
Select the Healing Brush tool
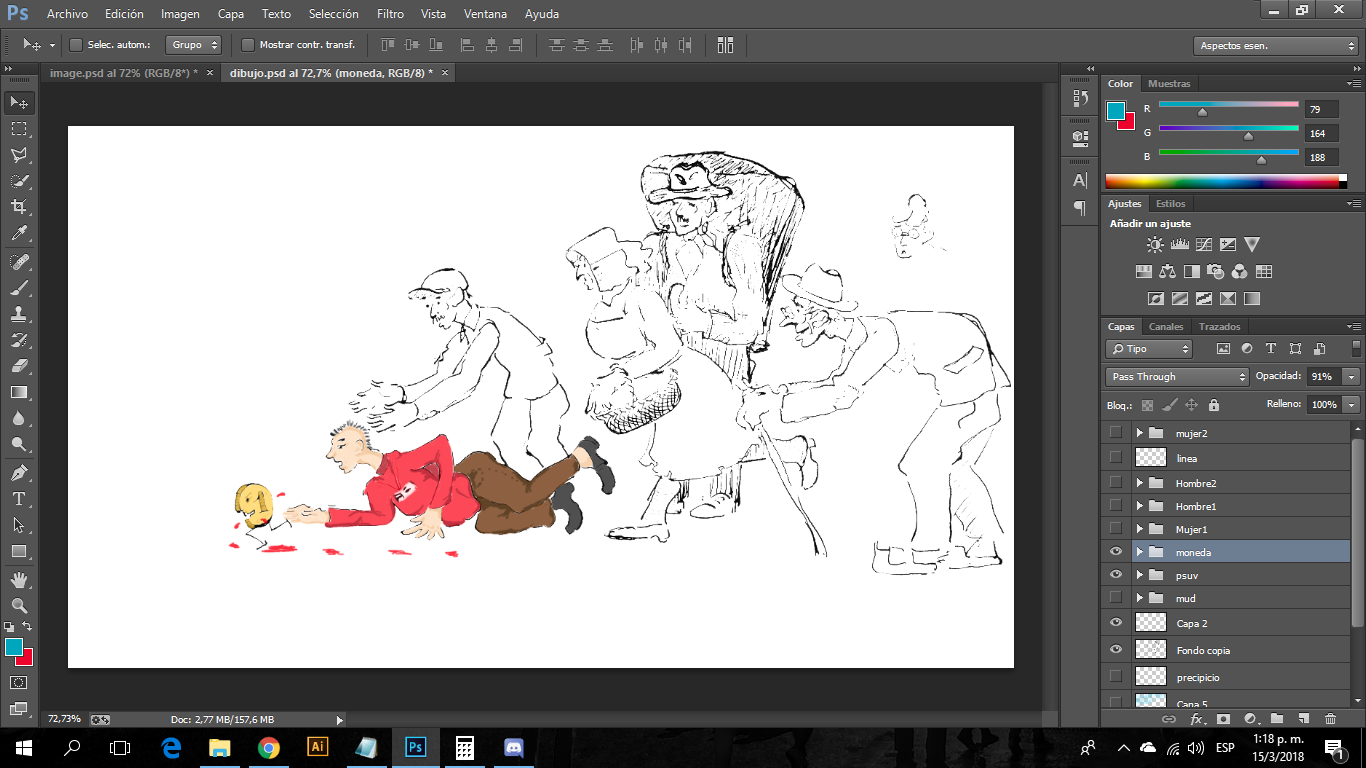tap(19, 262)
